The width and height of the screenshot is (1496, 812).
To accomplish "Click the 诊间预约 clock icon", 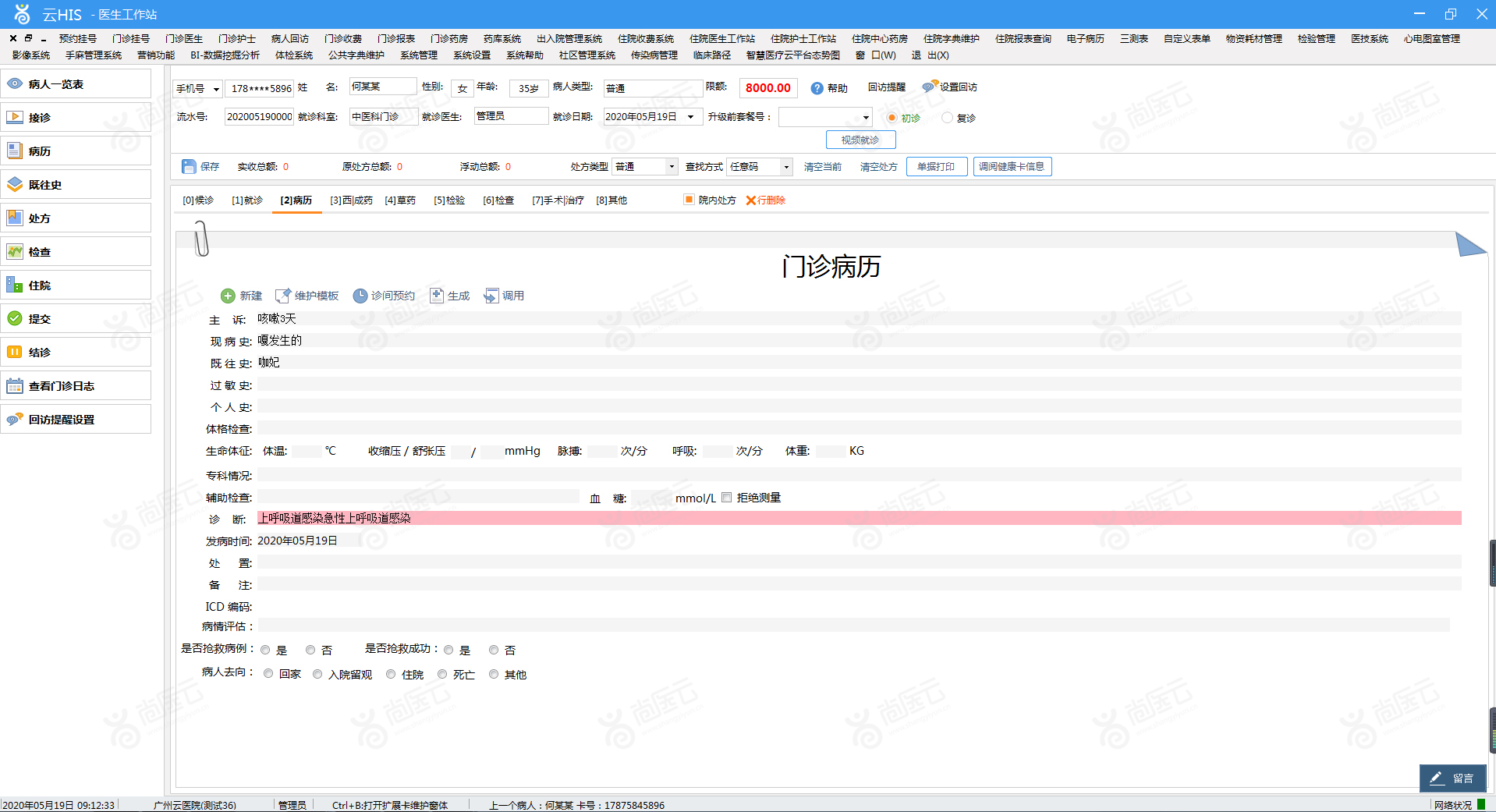I will [360, 296].
